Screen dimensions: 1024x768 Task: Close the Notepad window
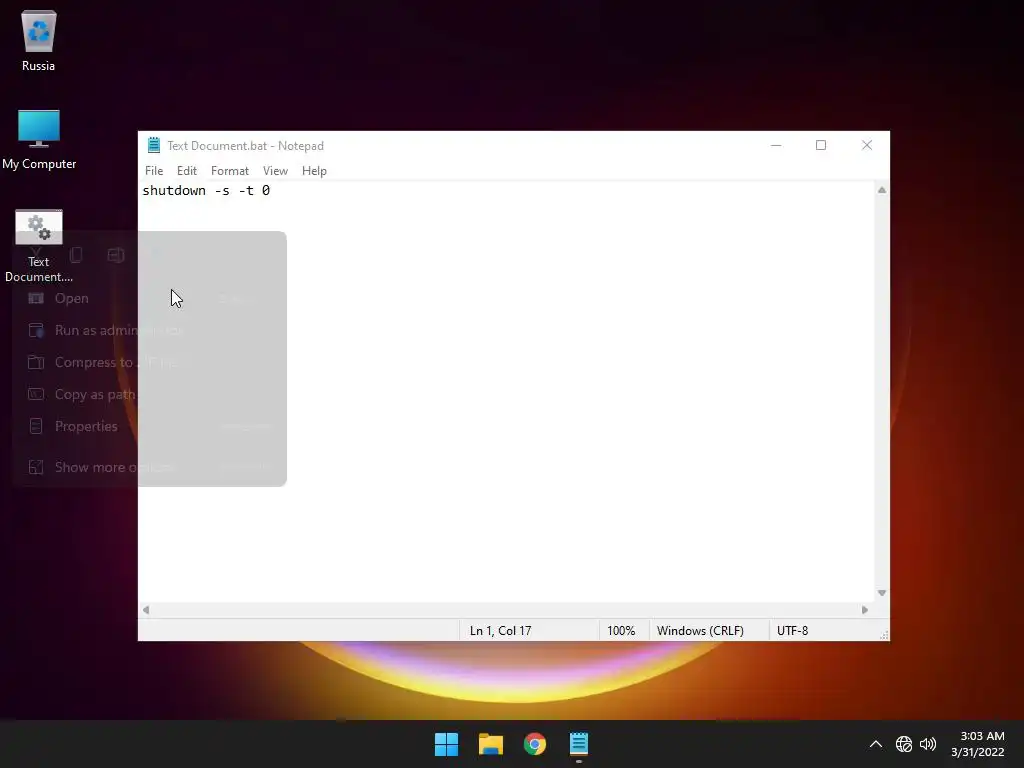click(x=867, y=145)
